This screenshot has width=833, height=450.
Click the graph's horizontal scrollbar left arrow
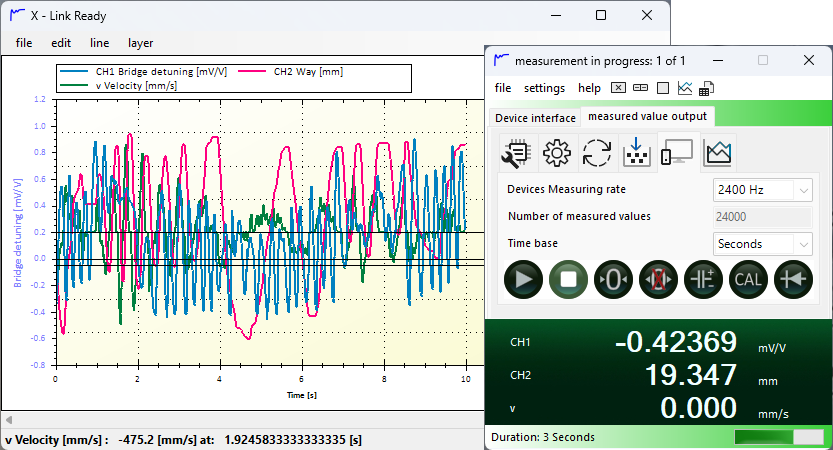(x=9, y=419)
